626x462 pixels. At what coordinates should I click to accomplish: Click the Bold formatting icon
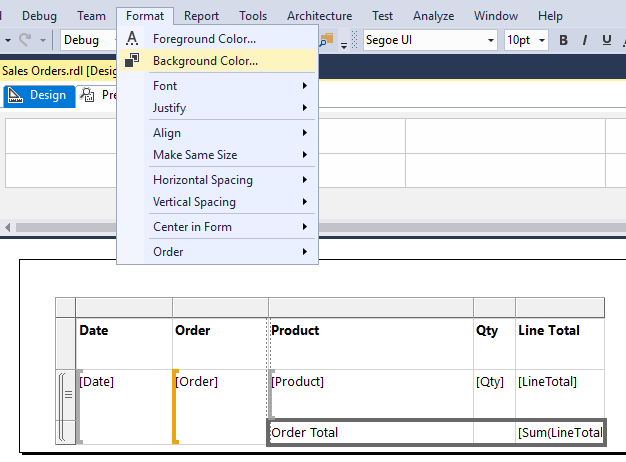coord(563,40)
